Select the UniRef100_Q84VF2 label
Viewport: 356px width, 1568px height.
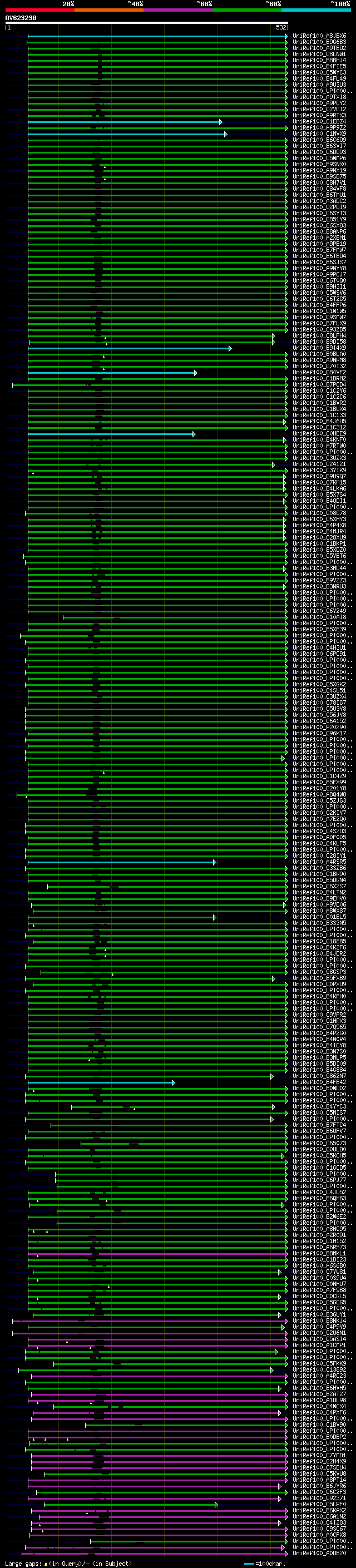(319, 373)
